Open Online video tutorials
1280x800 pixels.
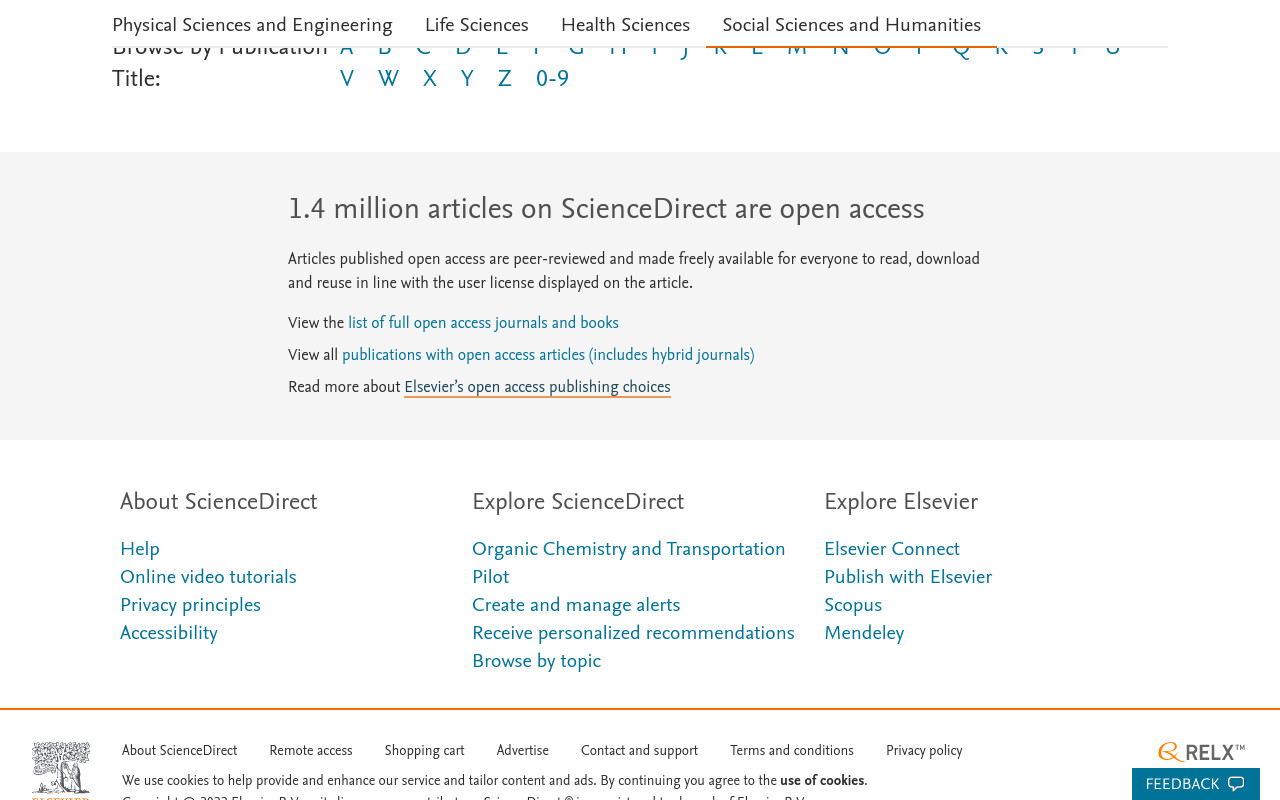(208, 577)
